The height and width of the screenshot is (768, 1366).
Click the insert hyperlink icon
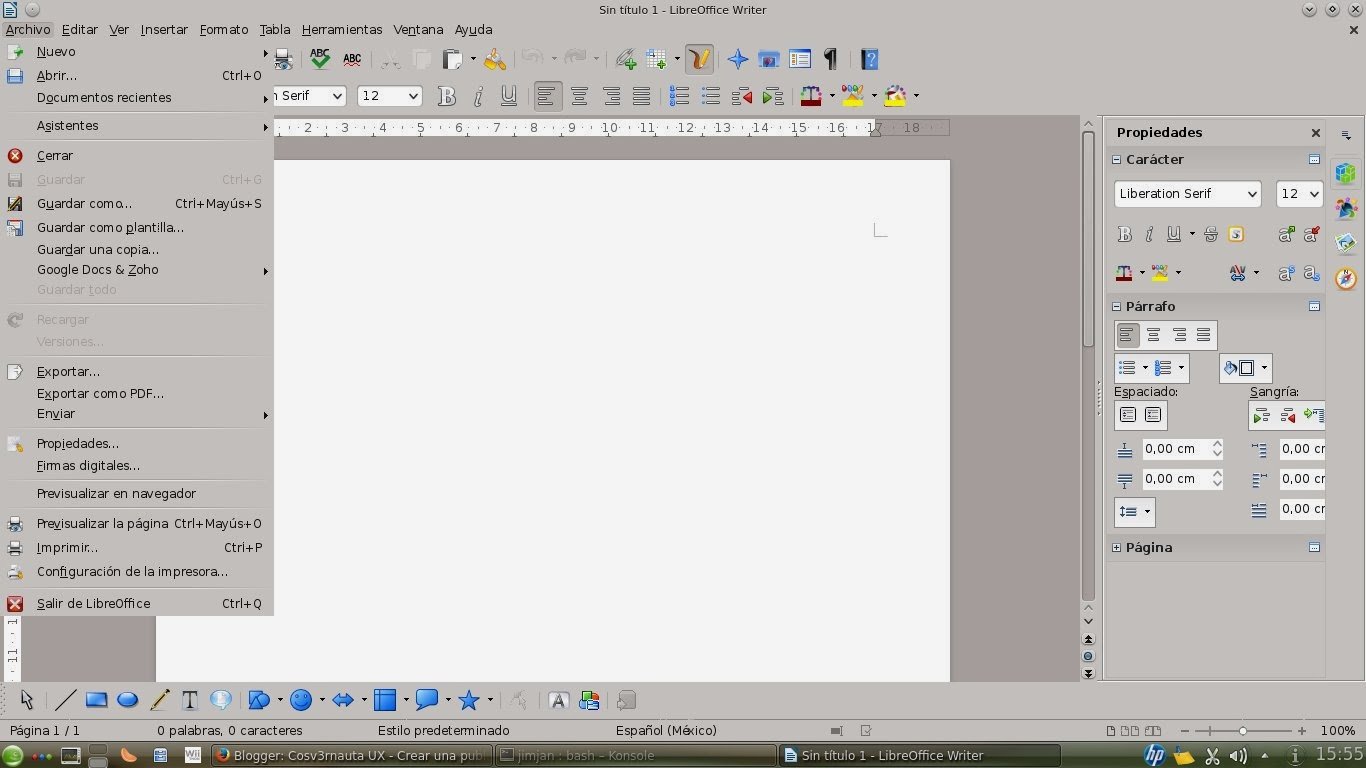pos(626,59)
